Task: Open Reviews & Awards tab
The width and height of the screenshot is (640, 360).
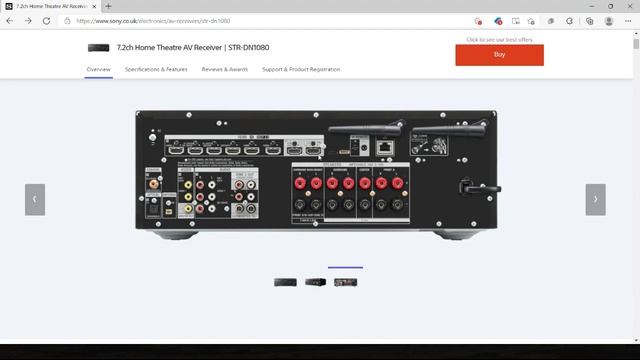Action: (x=224, y=69)
